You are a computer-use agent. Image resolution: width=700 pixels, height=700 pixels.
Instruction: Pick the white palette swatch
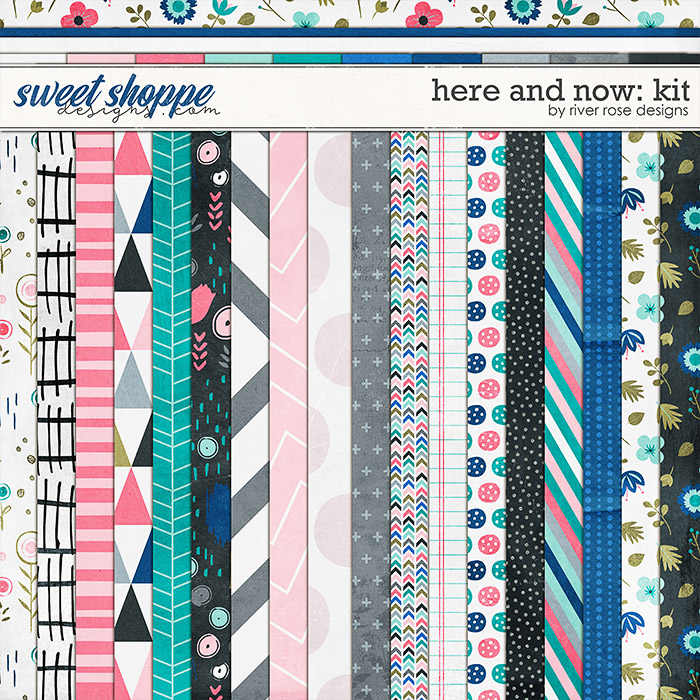(33, 58)
